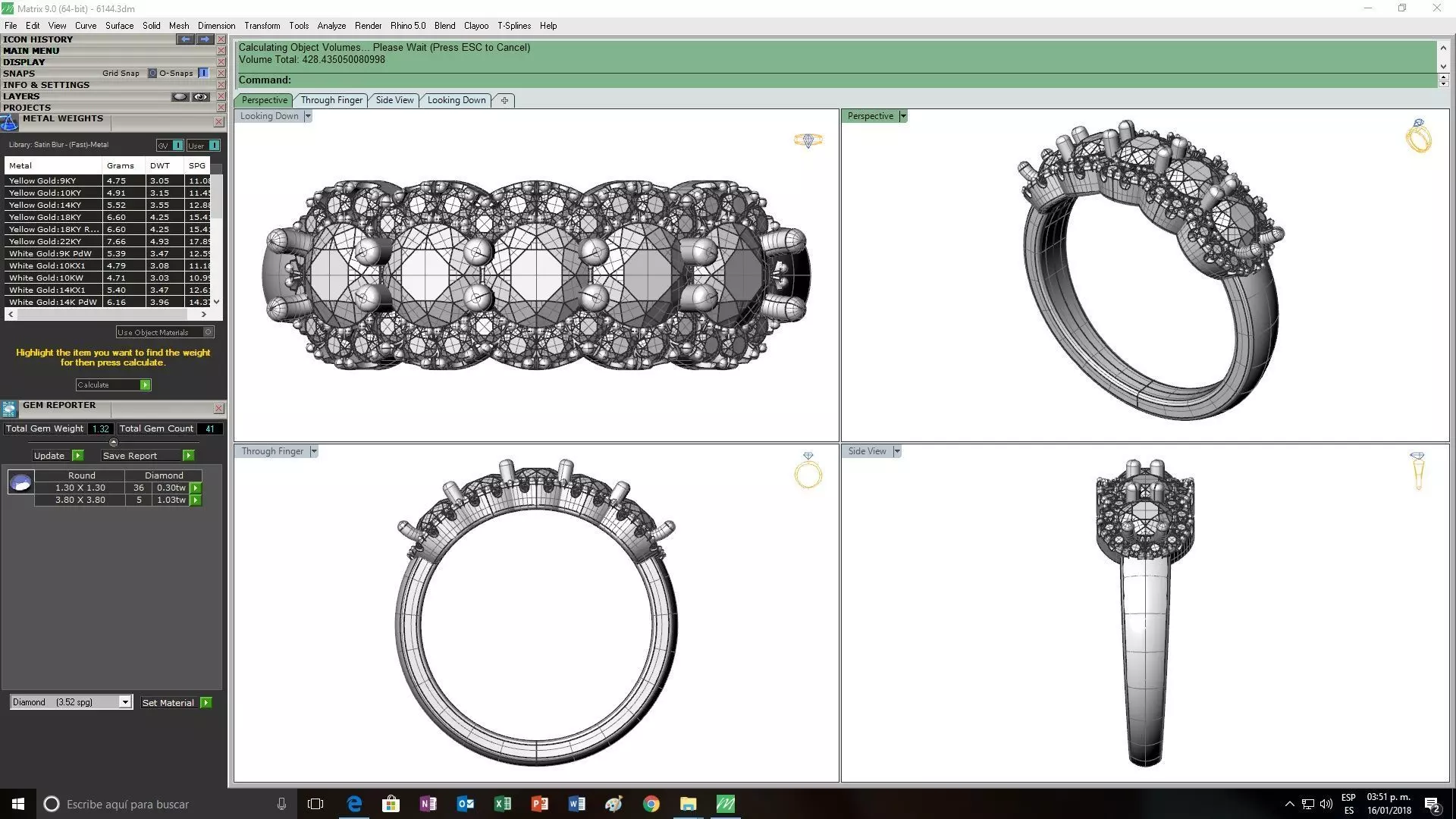Click the ring icon in Through Finger viewport
The image size is (1456, 819).
808,471
